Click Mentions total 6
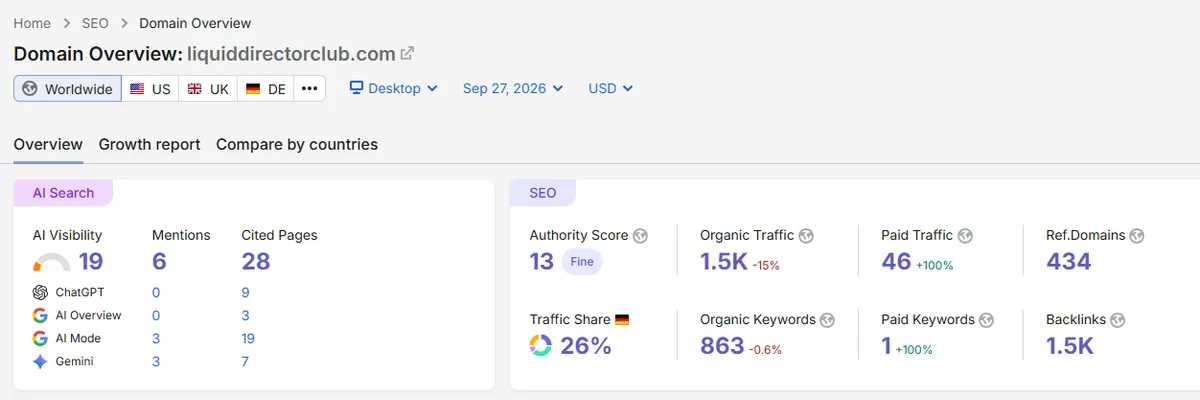The width and height of the screenshot is (1200, 400). point(159,262)
